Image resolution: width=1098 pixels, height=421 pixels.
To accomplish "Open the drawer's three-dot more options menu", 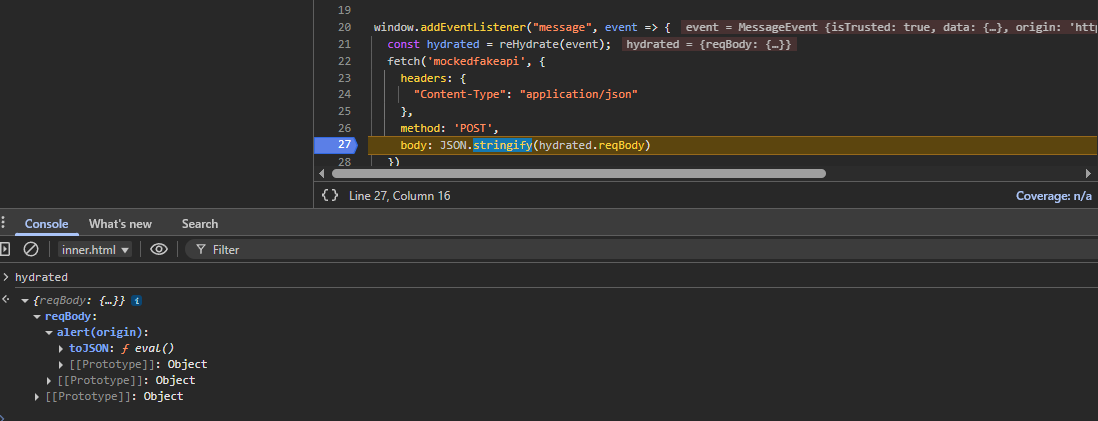I will click(5, 223).
